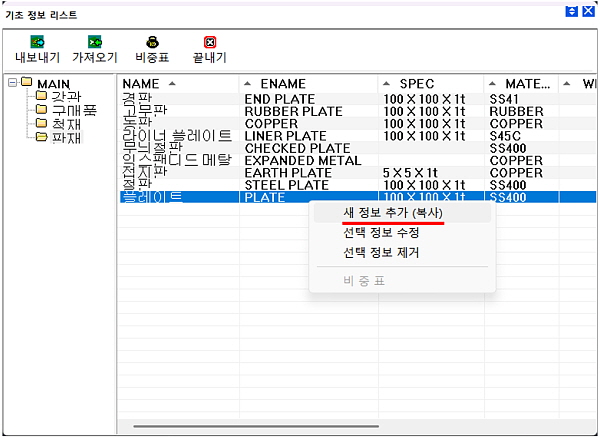Select the 판재 tree item label
This screenshot has width=600, height=438.
[x=67, y=138]
